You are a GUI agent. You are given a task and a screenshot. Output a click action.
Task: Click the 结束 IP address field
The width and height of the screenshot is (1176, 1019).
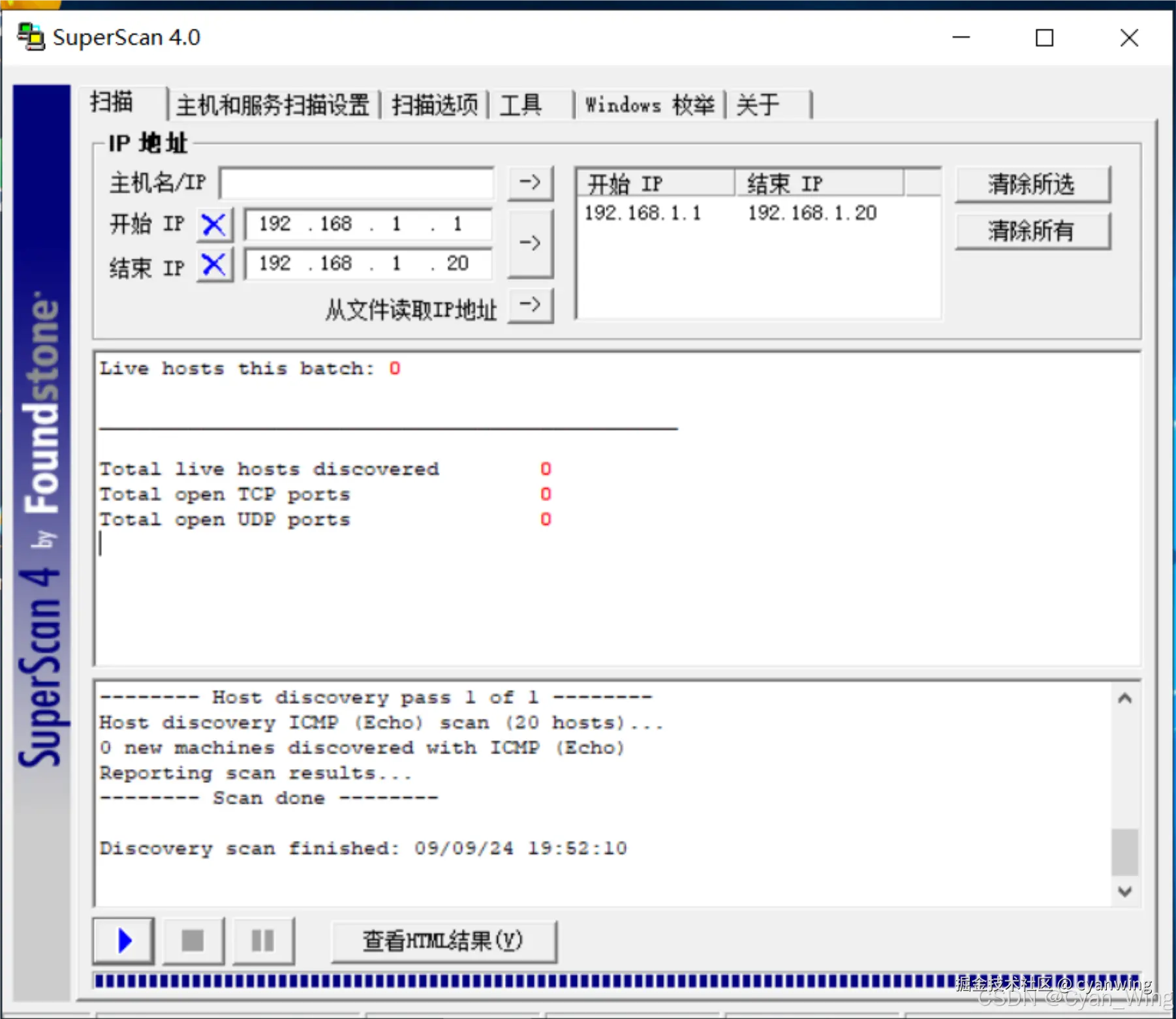[368, 264]
